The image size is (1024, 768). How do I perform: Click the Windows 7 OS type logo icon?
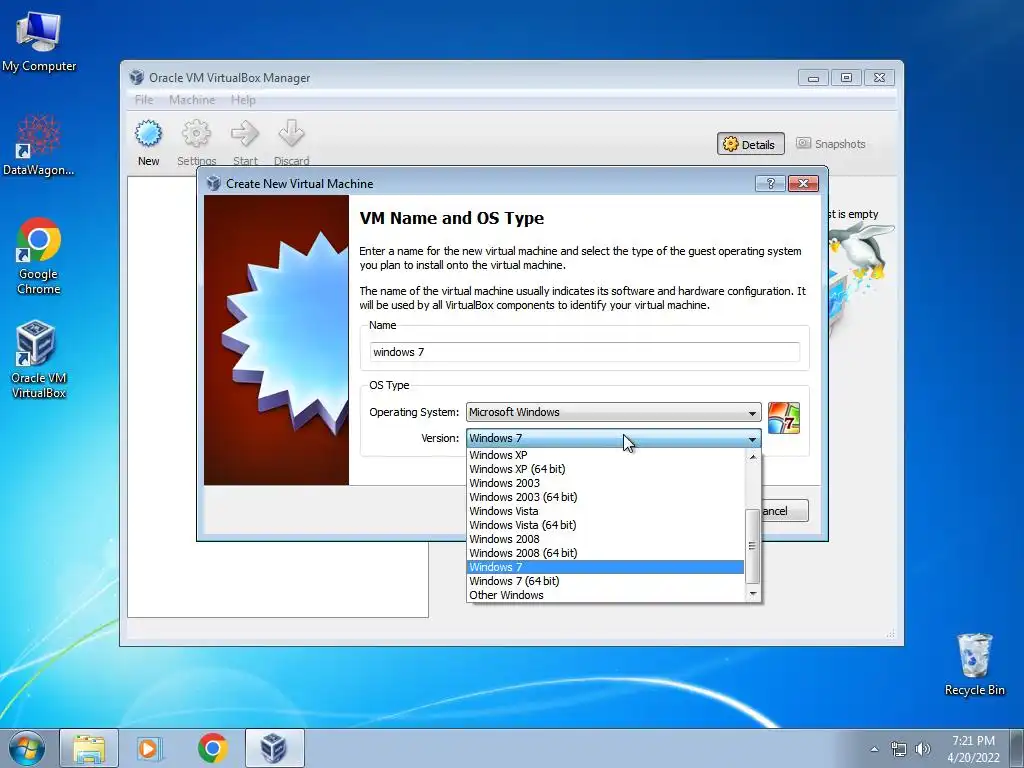click(784, 418)
